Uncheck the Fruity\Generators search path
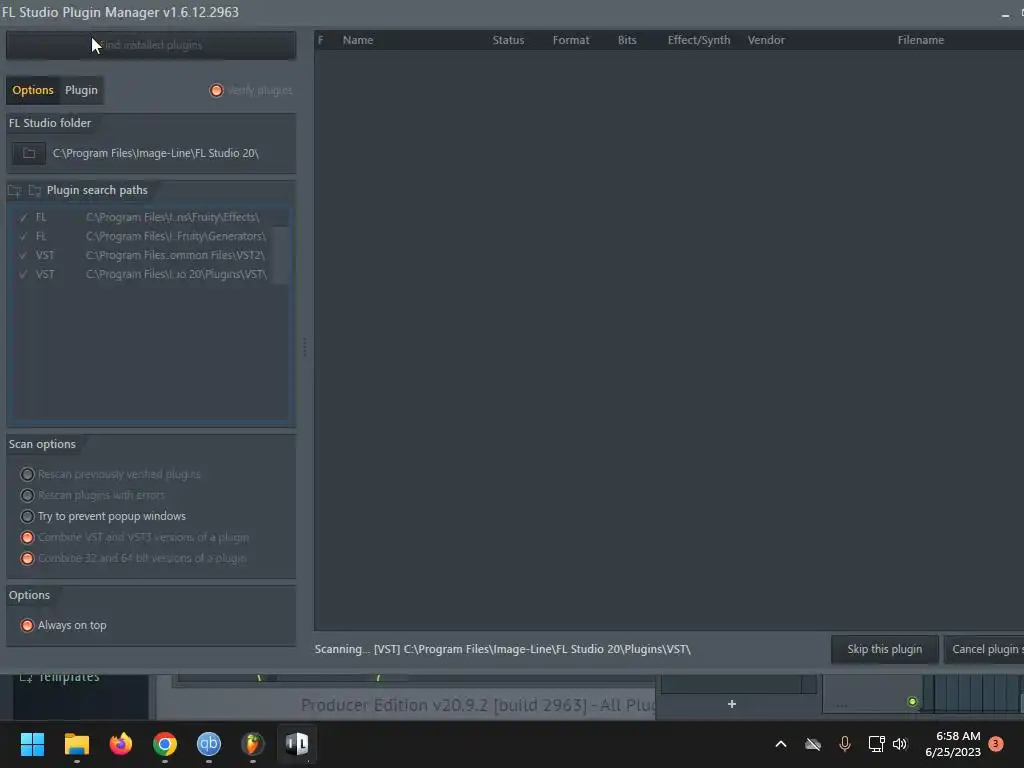The height and width of the screenshot is (768, 1024). pyautogui.click(x=24, y=236)
